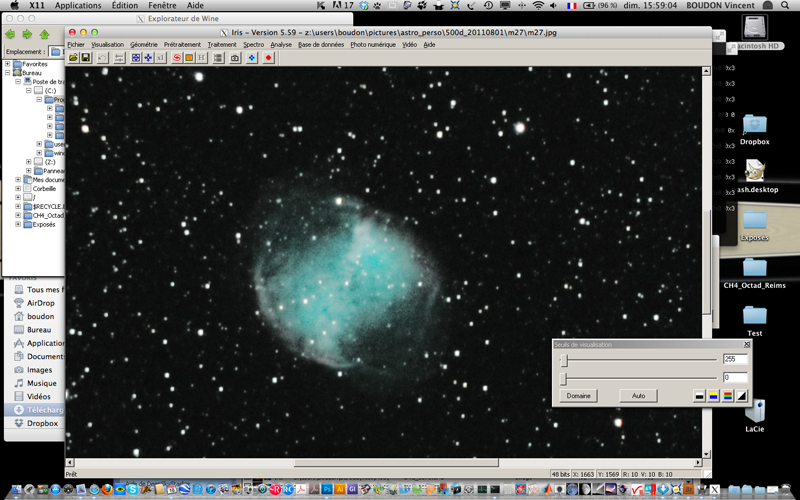Click the open file icon in Iris toolbar
Viewport: 800px width, 500px height.
tap(74, 58)
